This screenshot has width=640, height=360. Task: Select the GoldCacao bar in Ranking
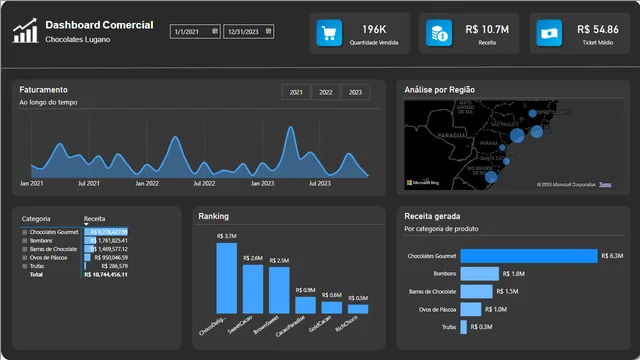pos(331,308)
